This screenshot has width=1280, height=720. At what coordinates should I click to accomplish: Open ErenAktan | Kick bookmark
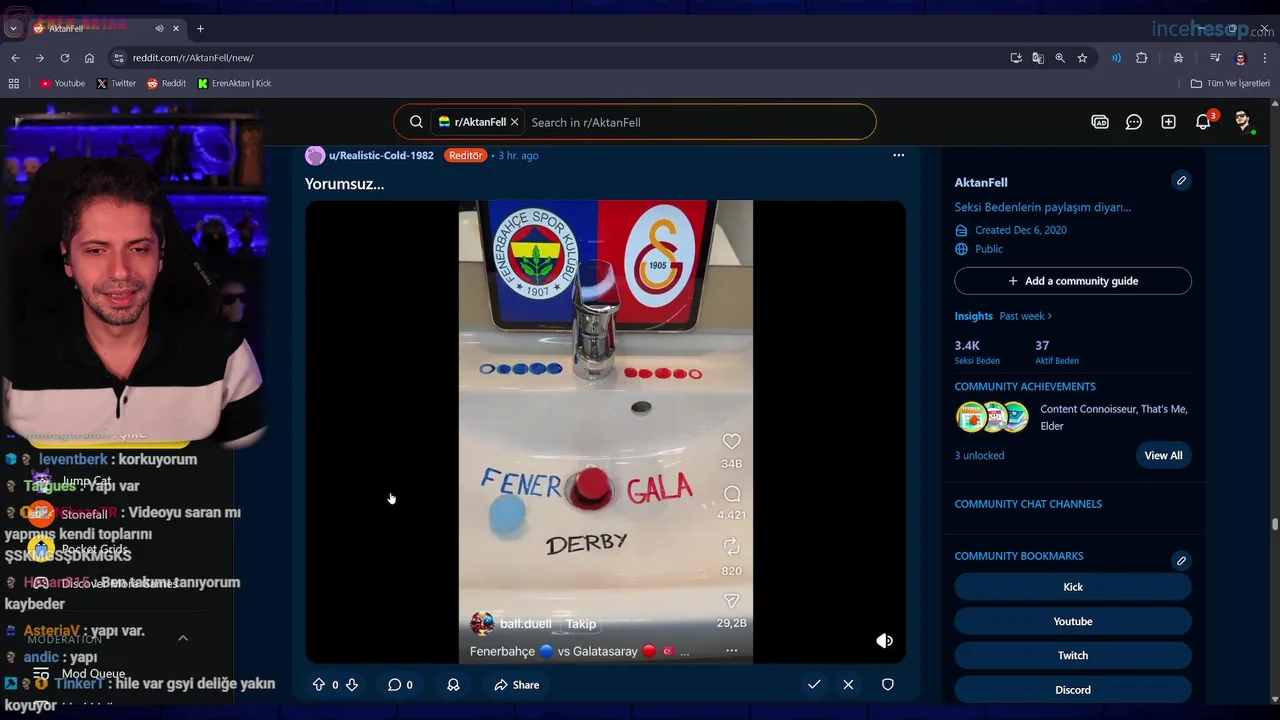[234, 83]
